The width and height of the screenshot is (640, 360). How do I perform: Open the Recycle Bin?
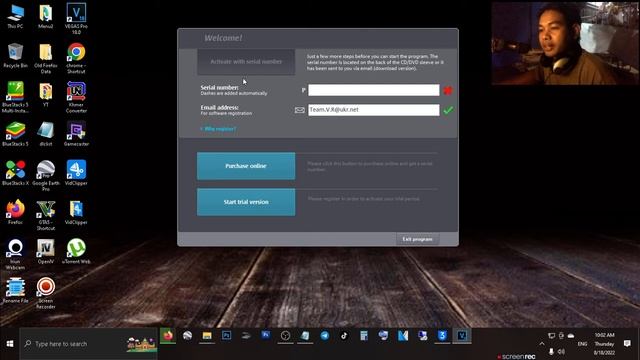tap(15, 56)
